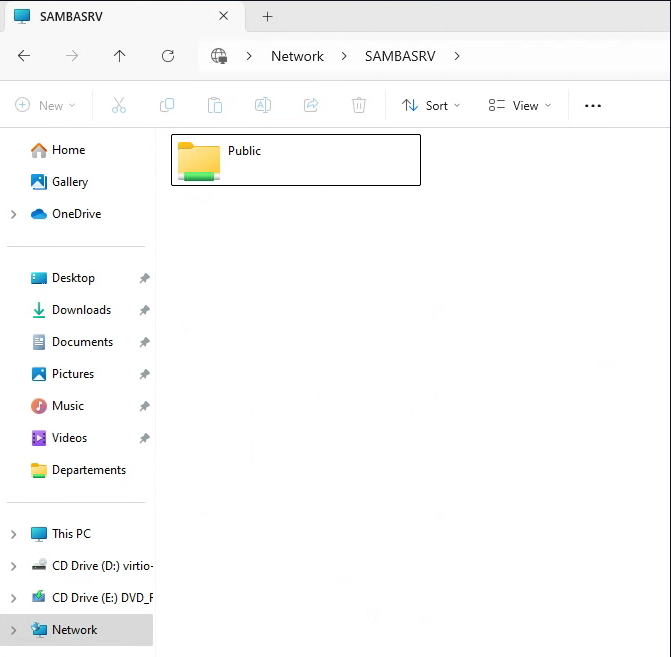Click the Copy icon in toolbar
Screen dimensions: 671x657
[167, 105]
